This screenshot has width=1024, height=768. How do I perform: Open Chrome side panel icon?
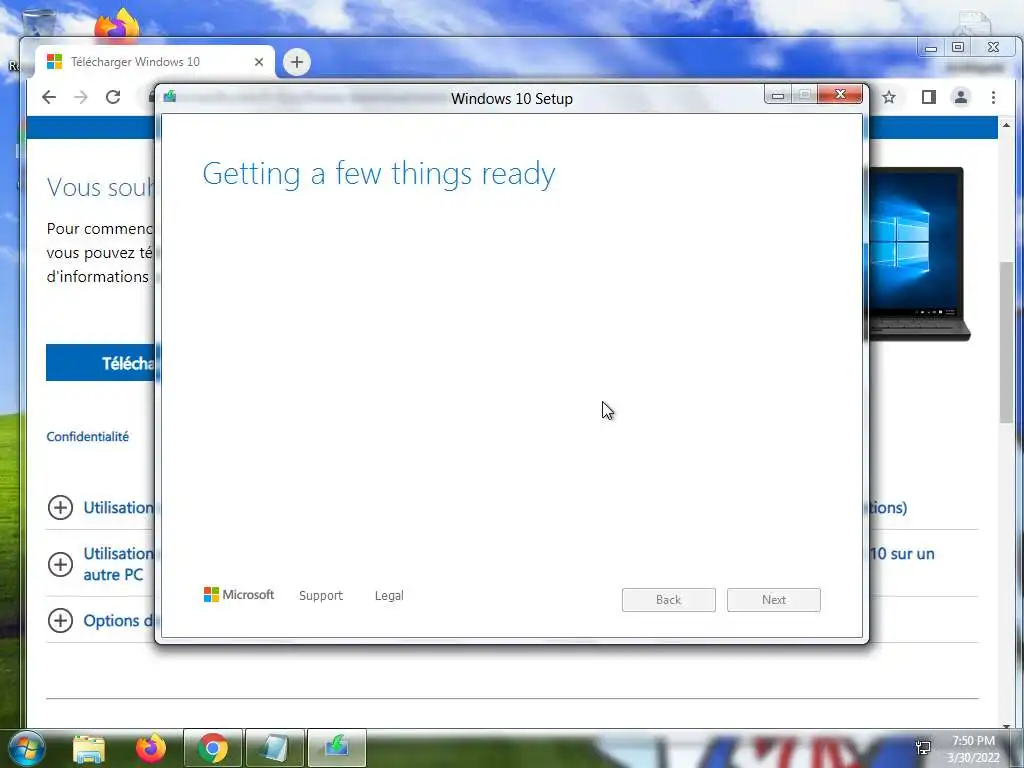pos(928,97)
